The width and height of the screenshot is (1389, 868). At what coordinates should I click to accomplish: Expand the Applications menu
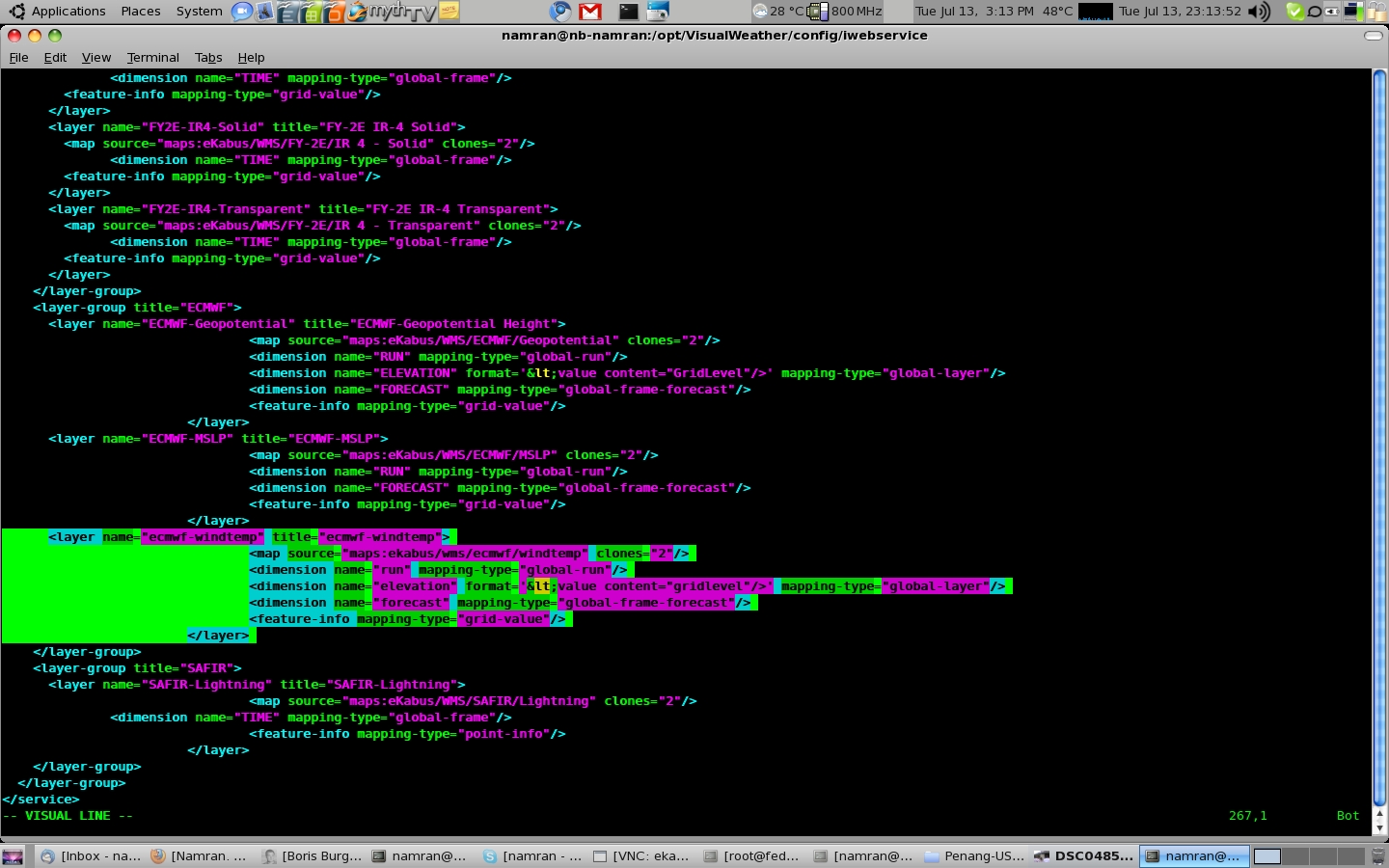tap(58, 12)
